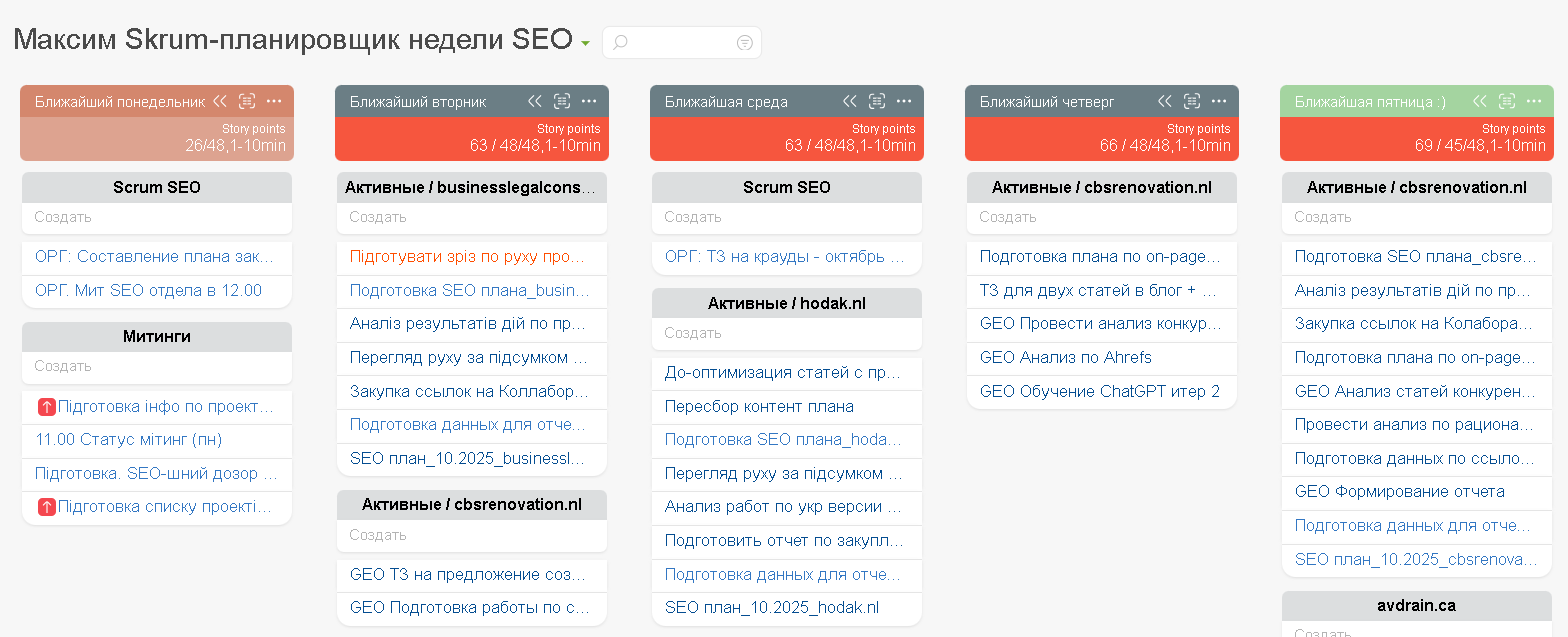Collapse the Ближайший четверг column
This screenshot has width=1568, height=637.
[x=1165, y=101]
